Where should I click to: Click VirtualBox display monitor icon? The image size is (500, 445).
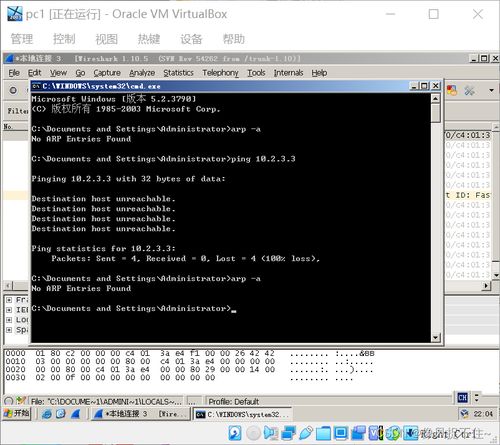click(x=341, y=433)
